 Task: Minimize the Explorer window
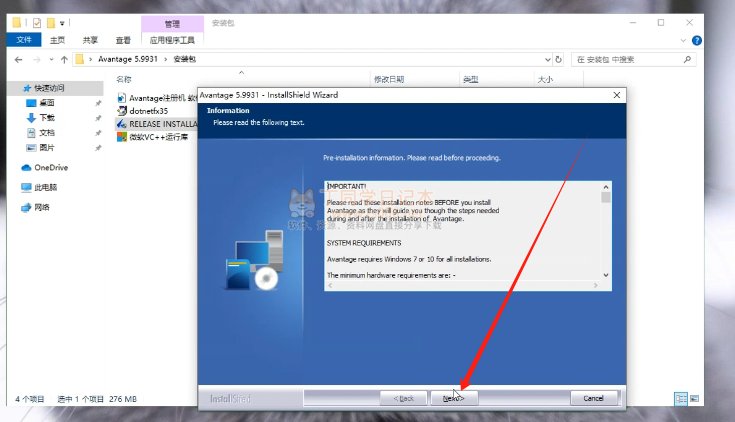click(x=633, y=23)
